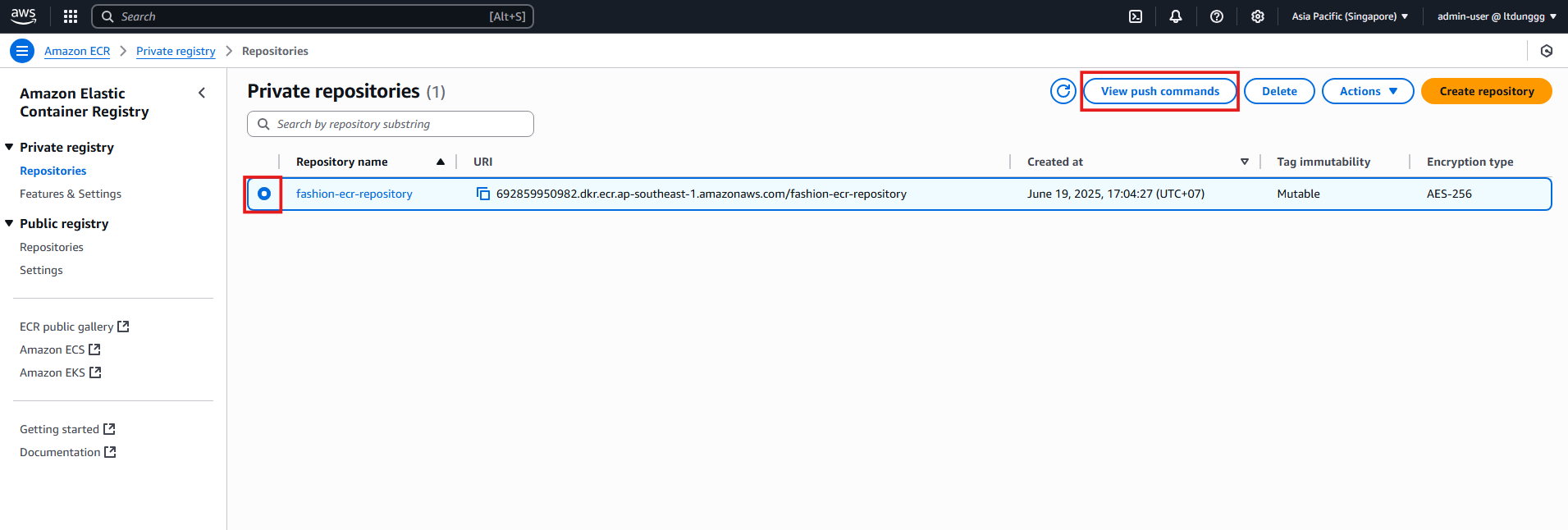The image size is (1568, 530).
Task: Open ECR public gallery link
Action: [66, 327]
